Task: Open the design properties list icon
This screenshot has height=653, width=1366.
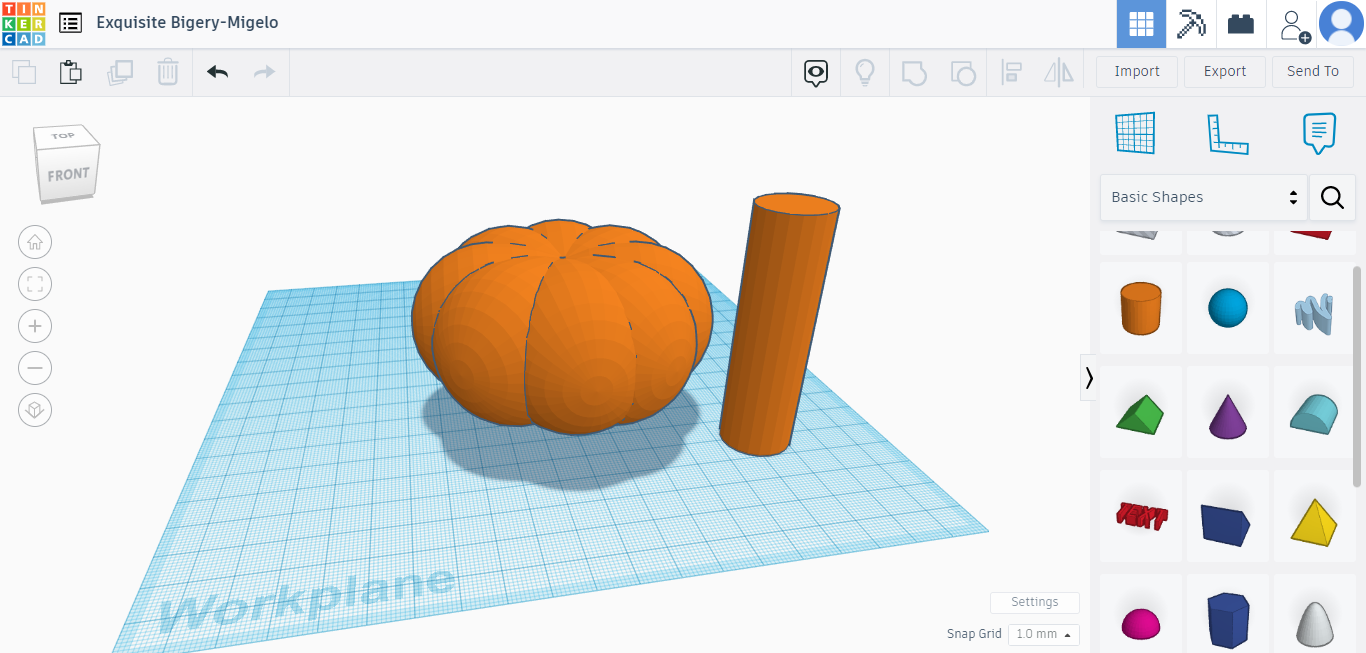Action: 68,22
